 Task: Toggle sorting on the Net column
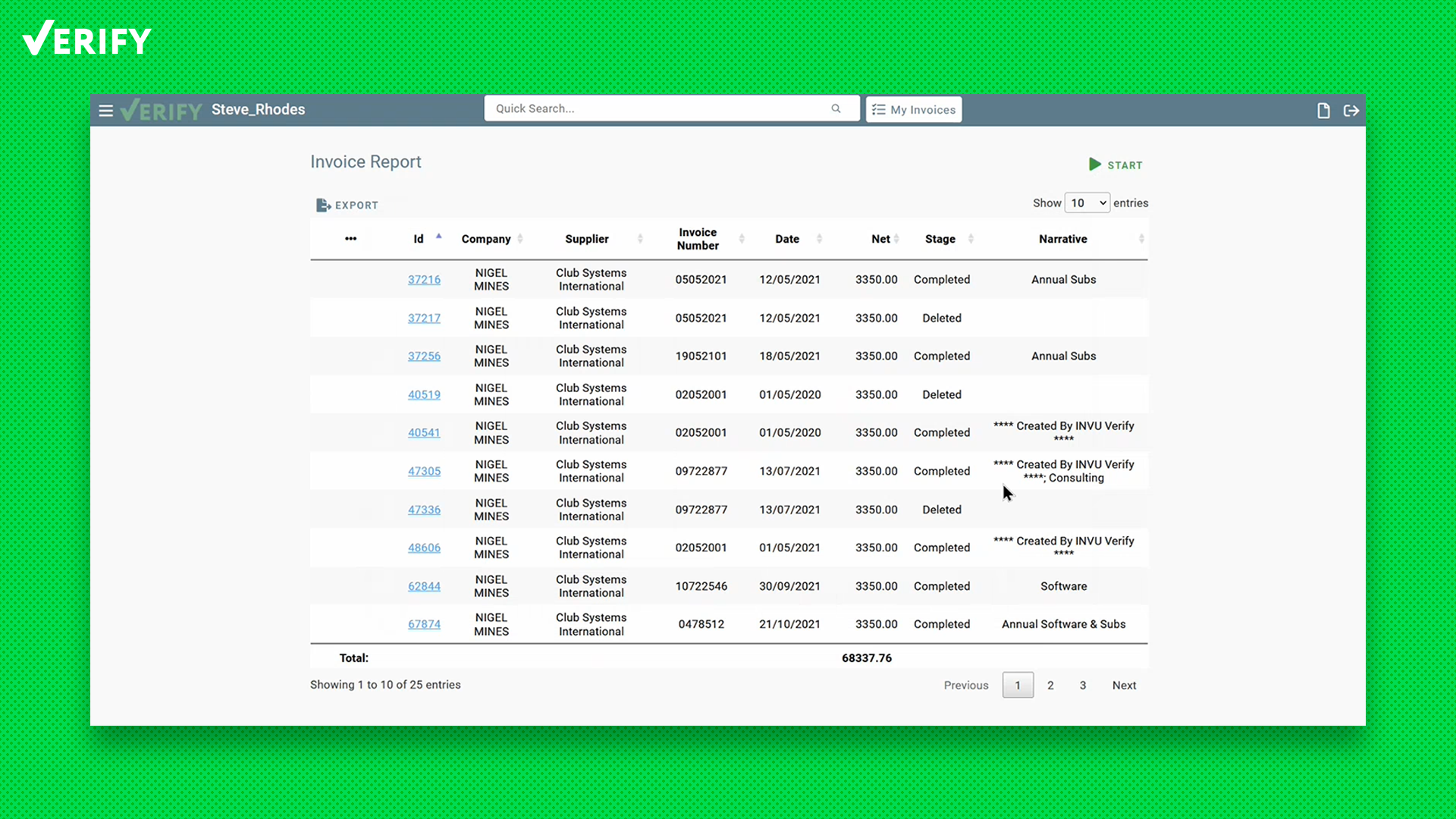pos(896,238)
